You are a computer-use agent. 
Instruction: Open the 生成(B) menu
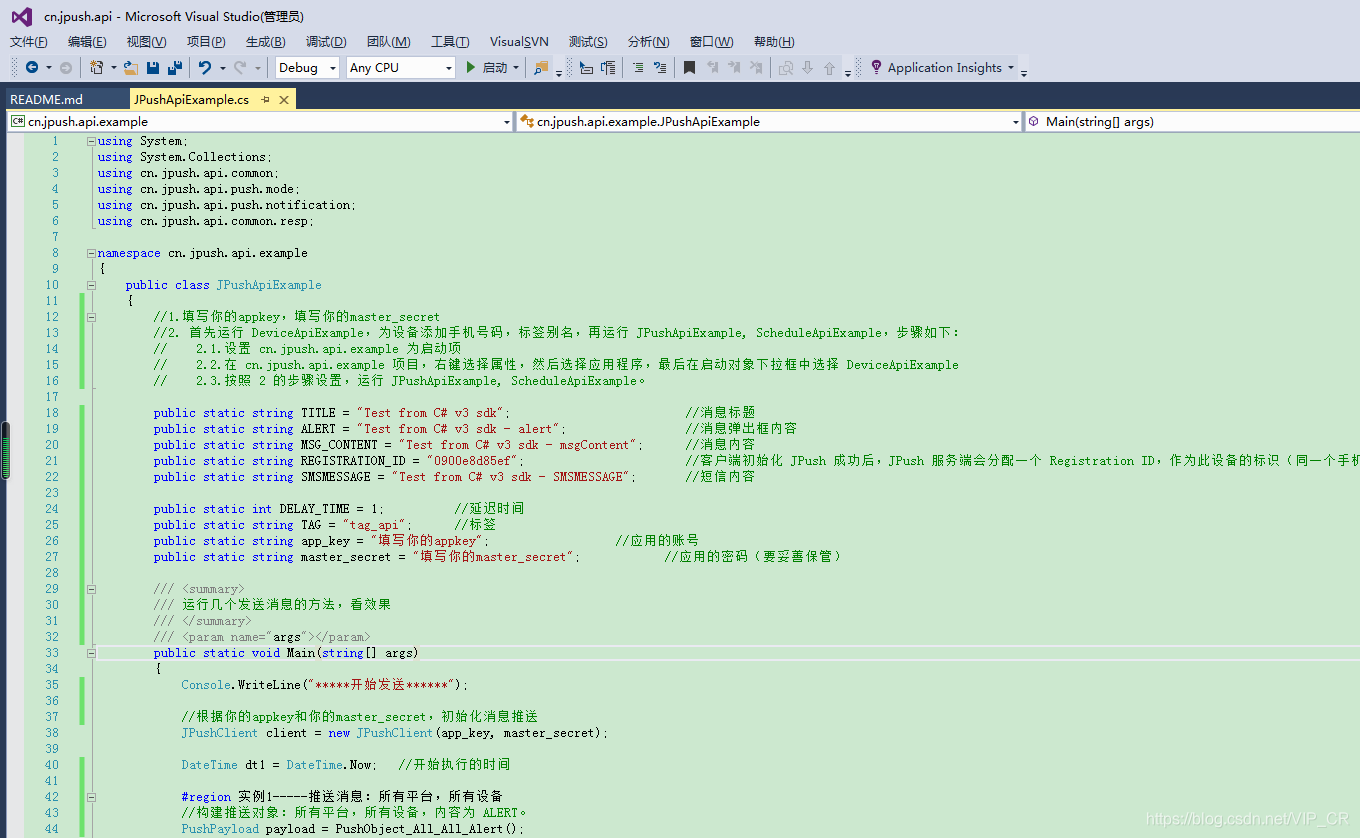pos(265,41)
